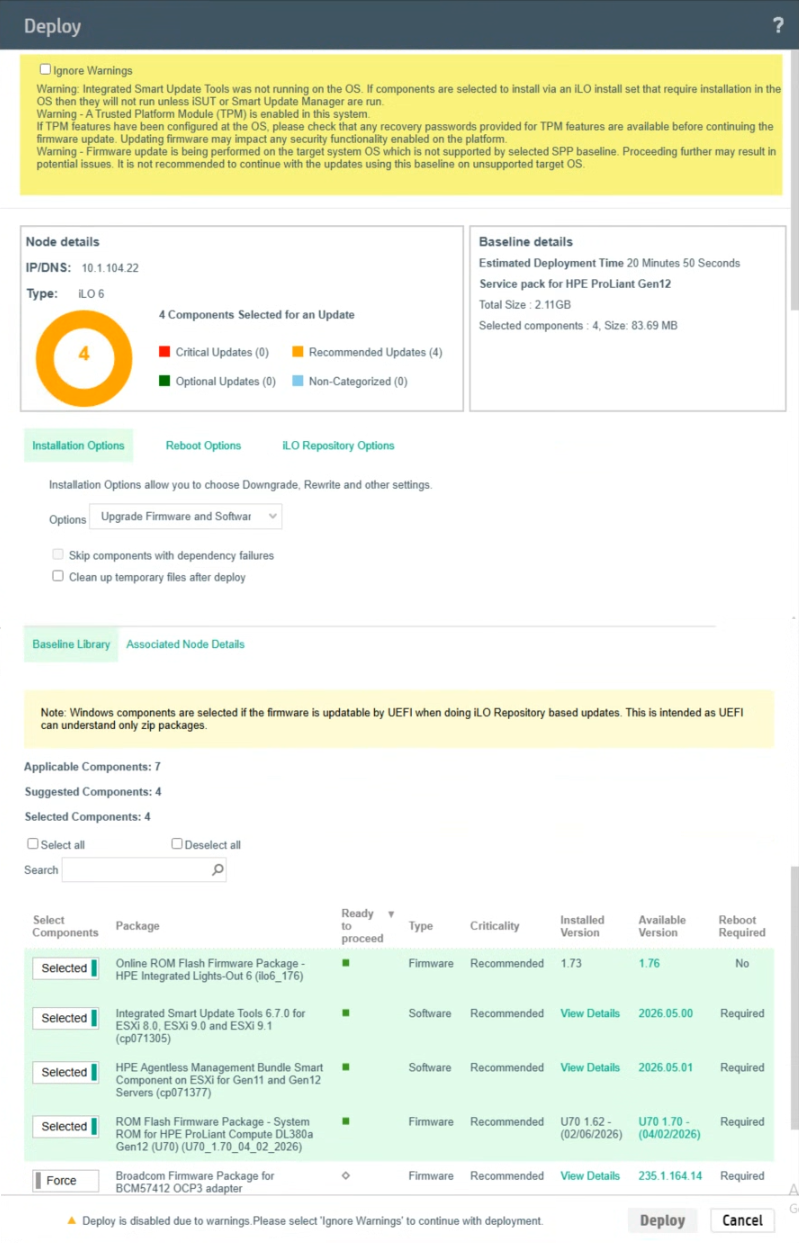Enable the Ignore Warnings checkbox
Image resolution: width=799 pixels, height=1247 pixels.
[45, 70]
